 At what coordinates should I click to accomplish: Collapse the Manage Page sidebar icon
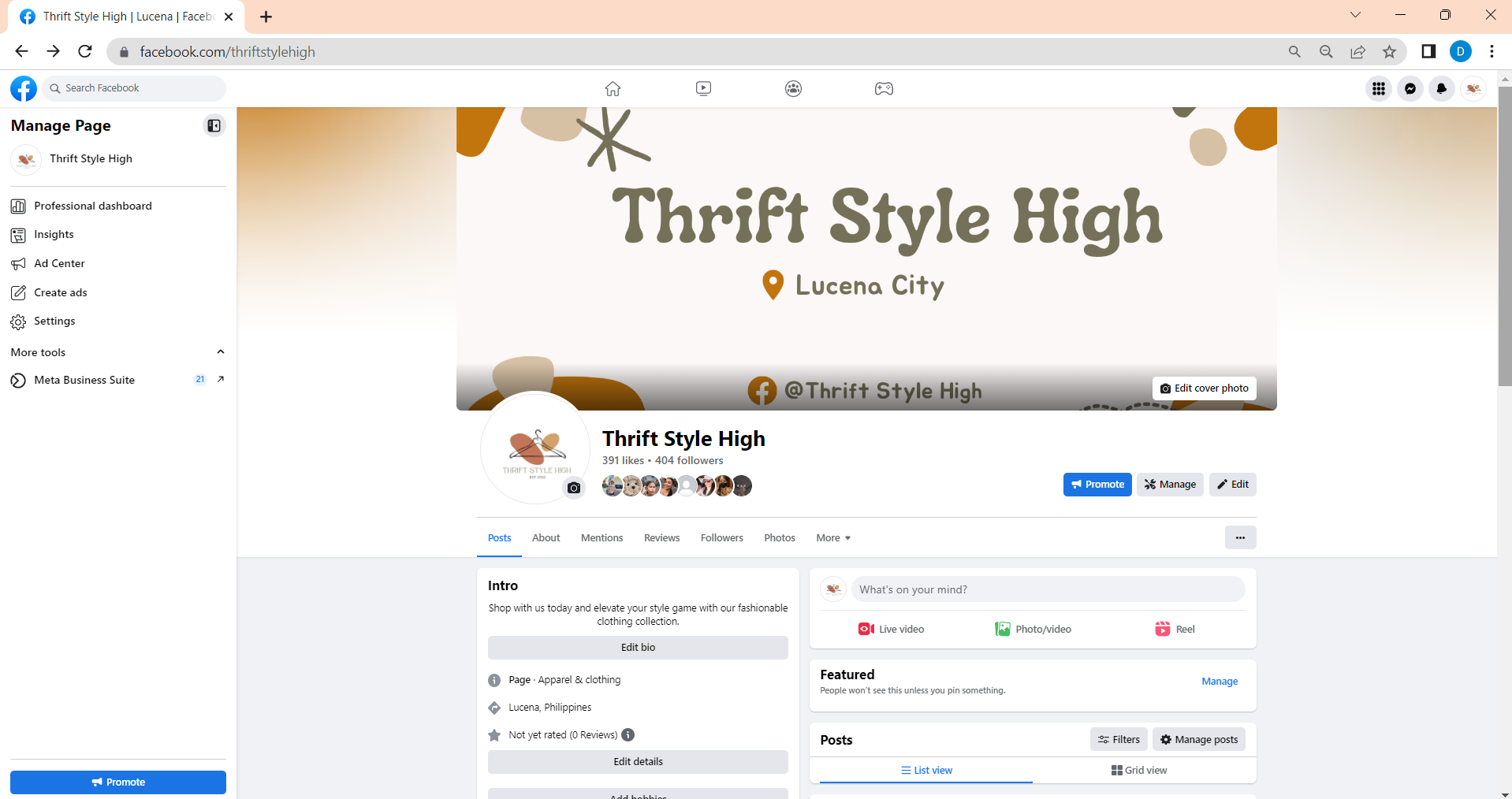214,126
